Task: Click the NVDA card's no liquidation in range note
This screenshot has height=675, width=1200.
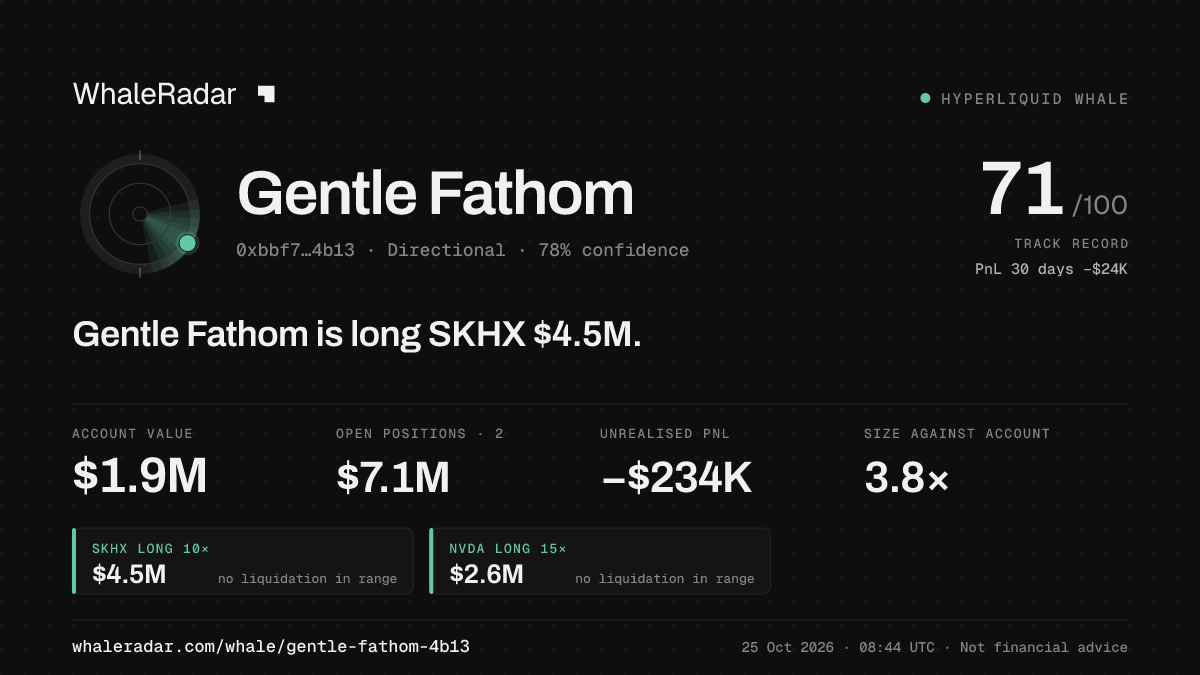Action: click(x=664, y=579)
